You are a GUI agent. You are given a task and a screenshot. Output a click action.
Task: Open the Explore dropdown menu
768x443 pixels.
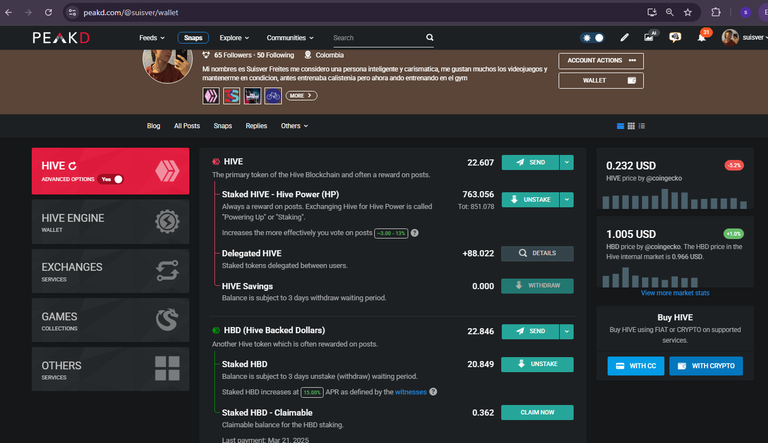(x=234, y=38)
